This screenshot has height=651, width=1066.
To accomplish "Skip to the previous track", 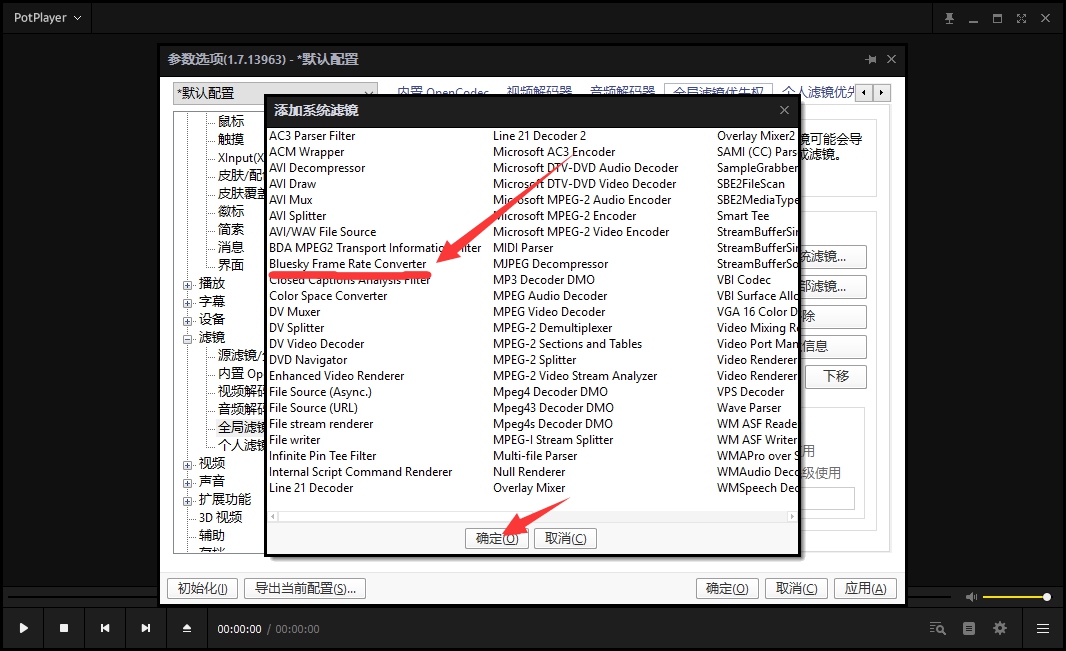I will (105, 629).
